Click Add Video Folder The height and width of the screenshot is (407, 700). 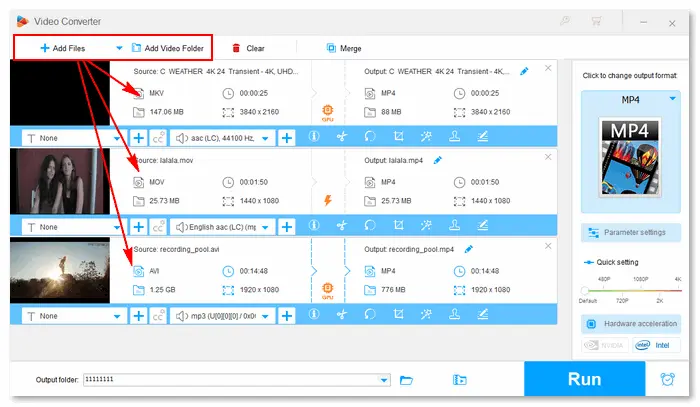tap(168, 48)
